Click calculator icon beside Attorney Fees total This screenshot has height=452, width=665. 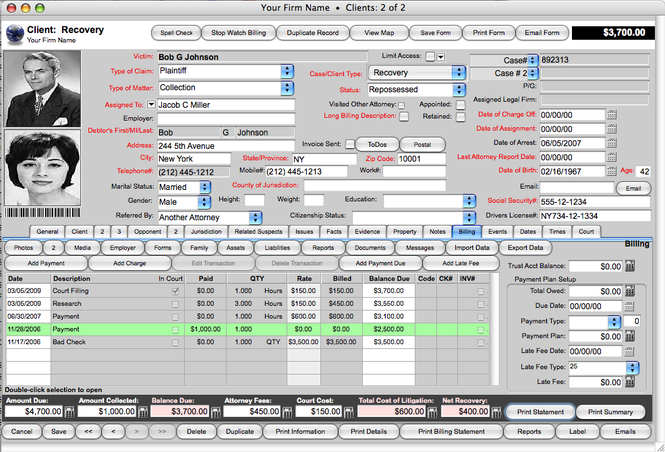tap(287, 411)
